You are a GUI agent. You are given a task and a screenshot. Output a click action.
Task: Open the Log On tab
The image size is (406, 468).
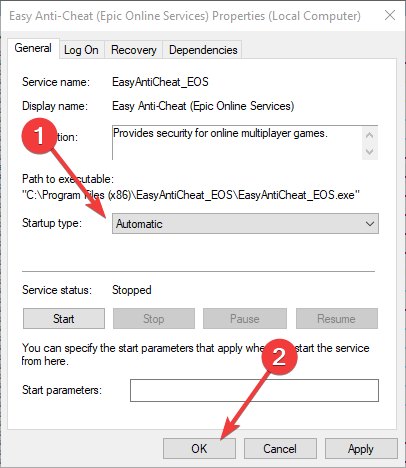tap(81, 50)
